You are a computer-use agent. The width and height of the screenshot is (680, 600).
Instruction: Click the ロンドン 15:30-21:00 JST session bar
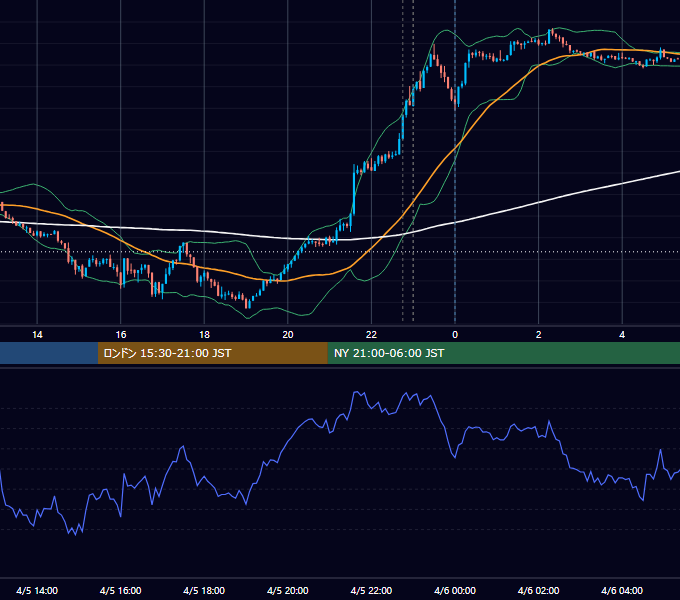coord(212,353)
